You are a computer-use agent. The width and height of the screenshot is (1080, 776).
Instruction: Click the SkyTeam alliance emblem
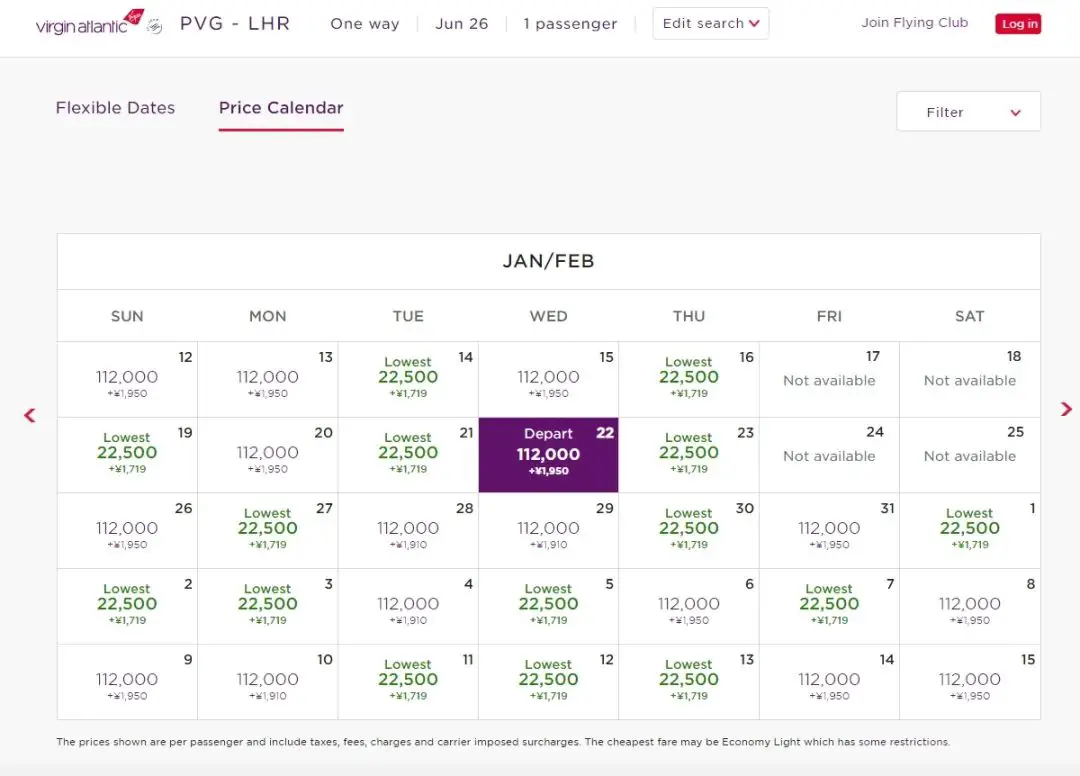point(154,27)
